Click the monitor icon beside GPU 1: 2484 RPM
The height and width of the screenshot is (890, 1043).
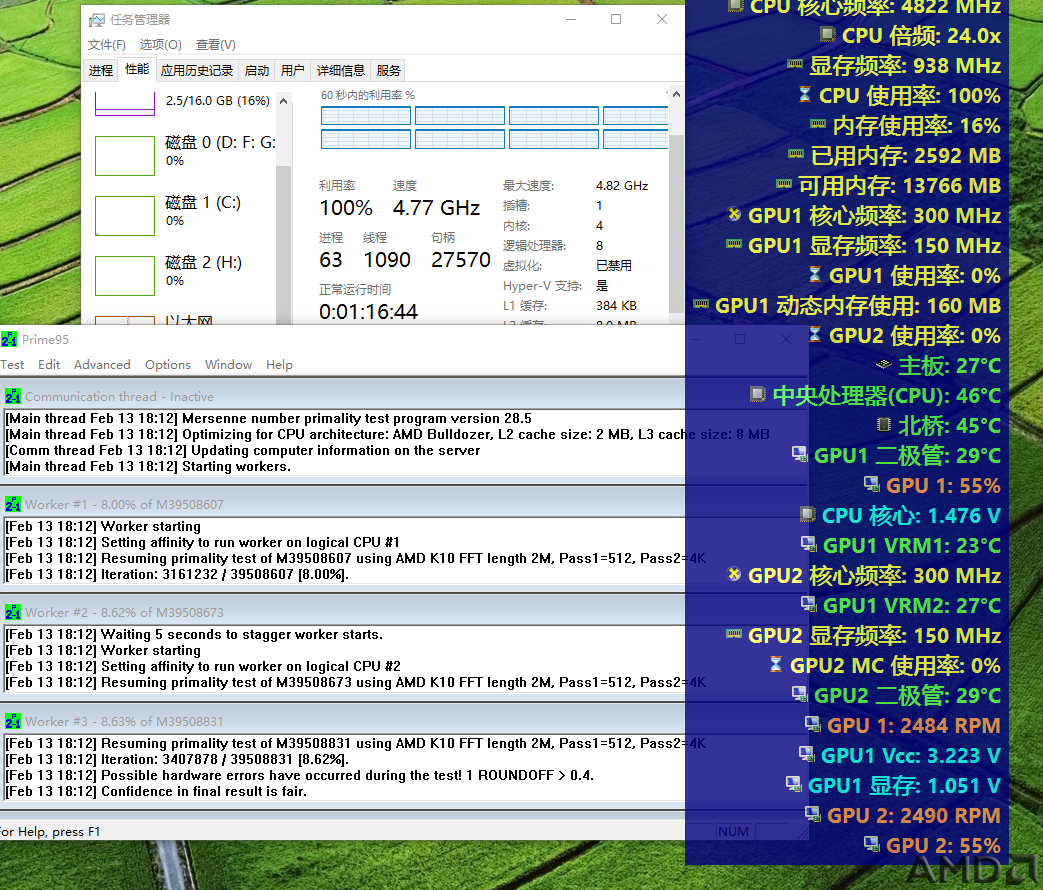812,724
